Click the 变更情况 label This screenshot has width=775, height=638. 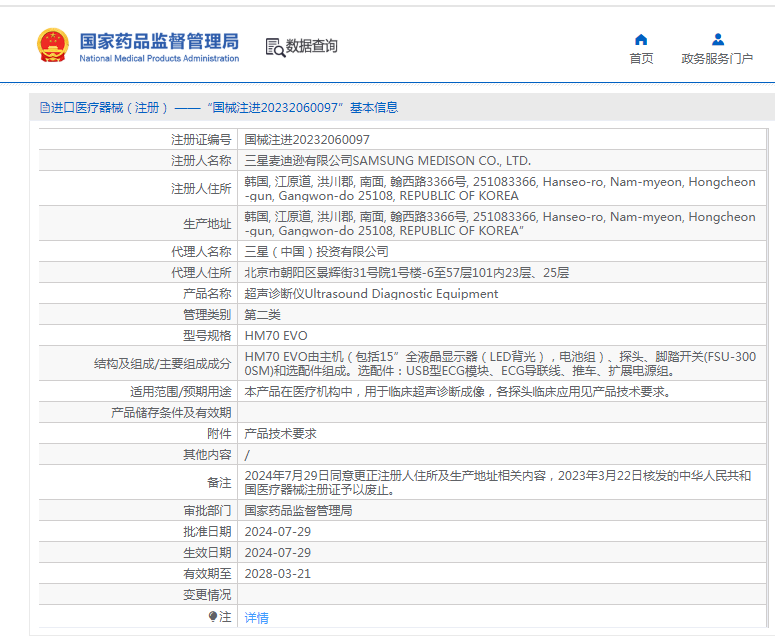click(x=207, y=595)
